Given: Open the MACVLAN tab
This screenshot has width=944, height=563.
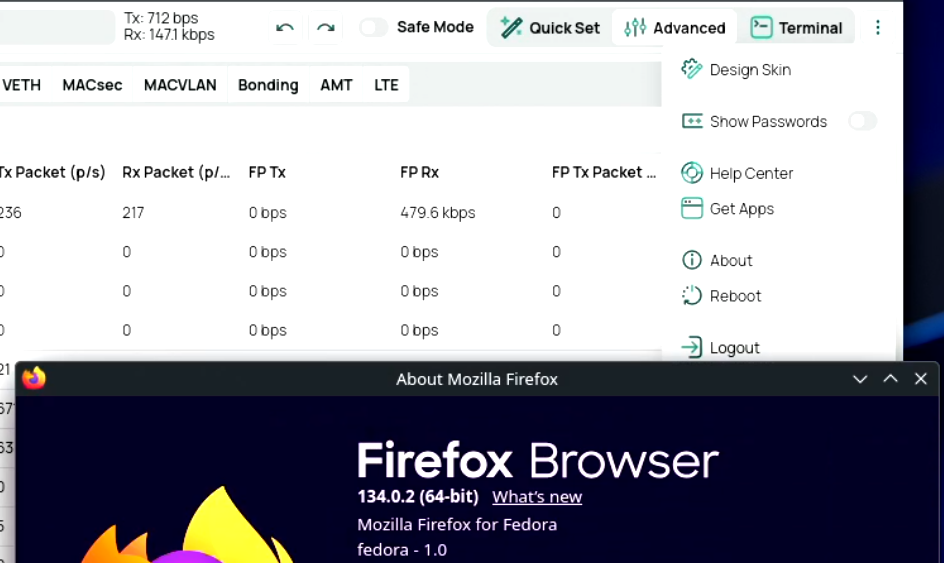Looking at the screenshot, I should [x=180, y=85].
